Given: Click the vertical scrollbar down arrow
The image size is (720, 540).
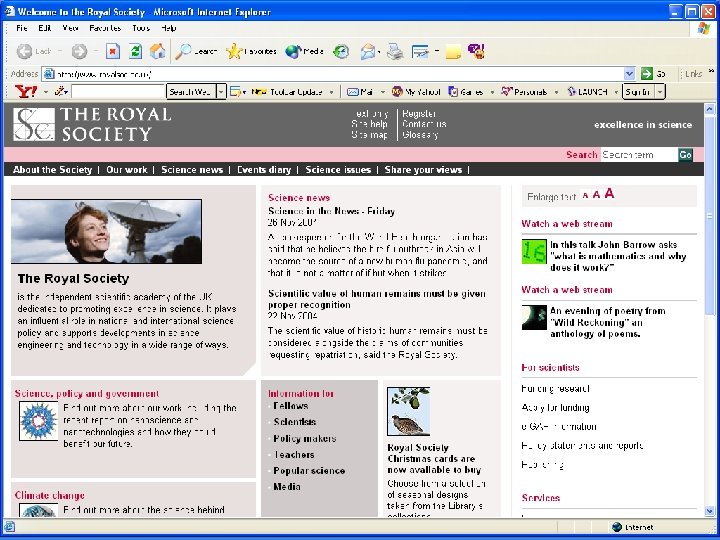Looking at the screenshot, I should pyautogui.click(x=710, y=511).
